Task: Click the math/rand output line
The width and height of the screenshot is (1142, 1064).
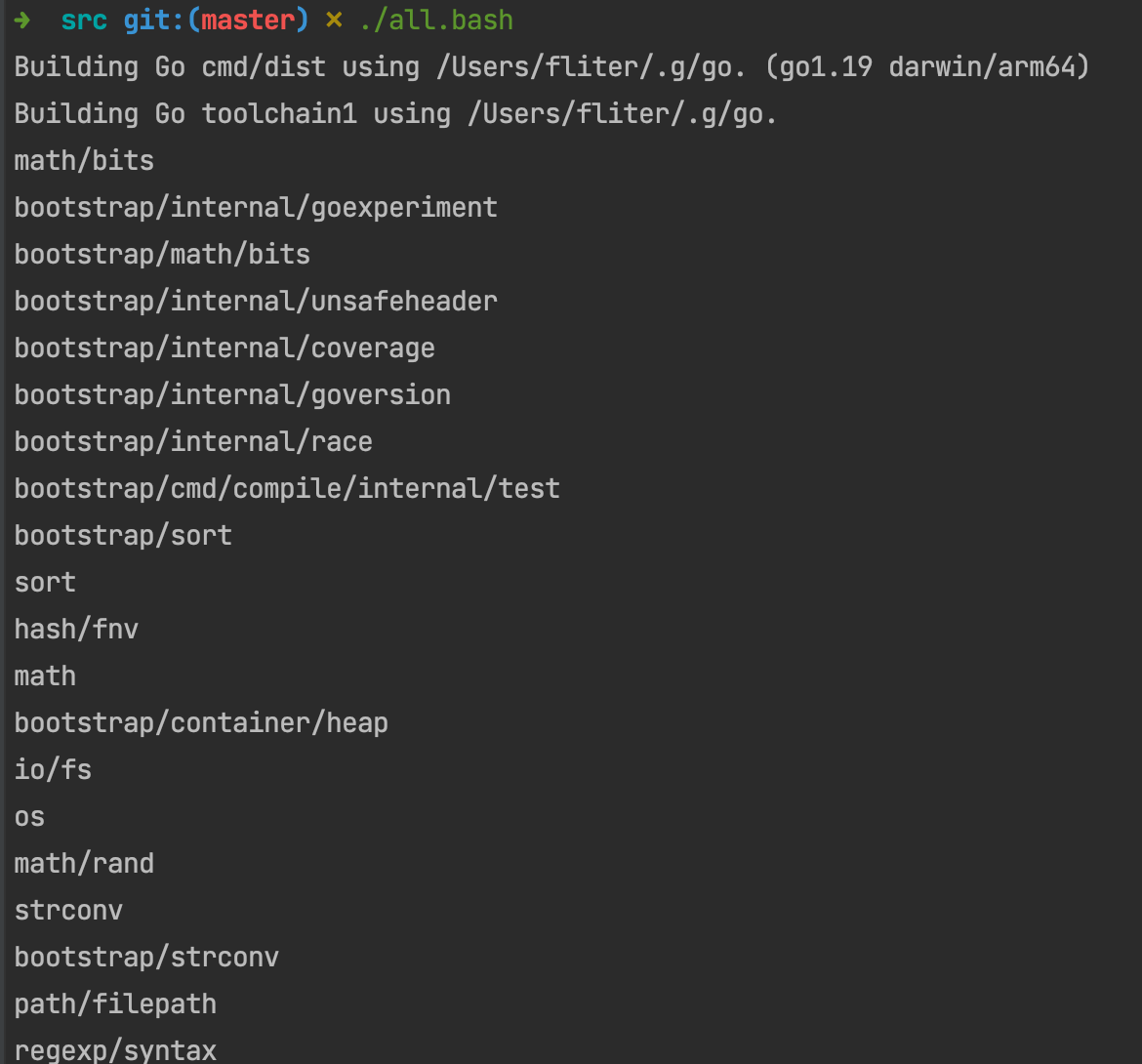Action: pyautogui.click(x=84, y=864)
